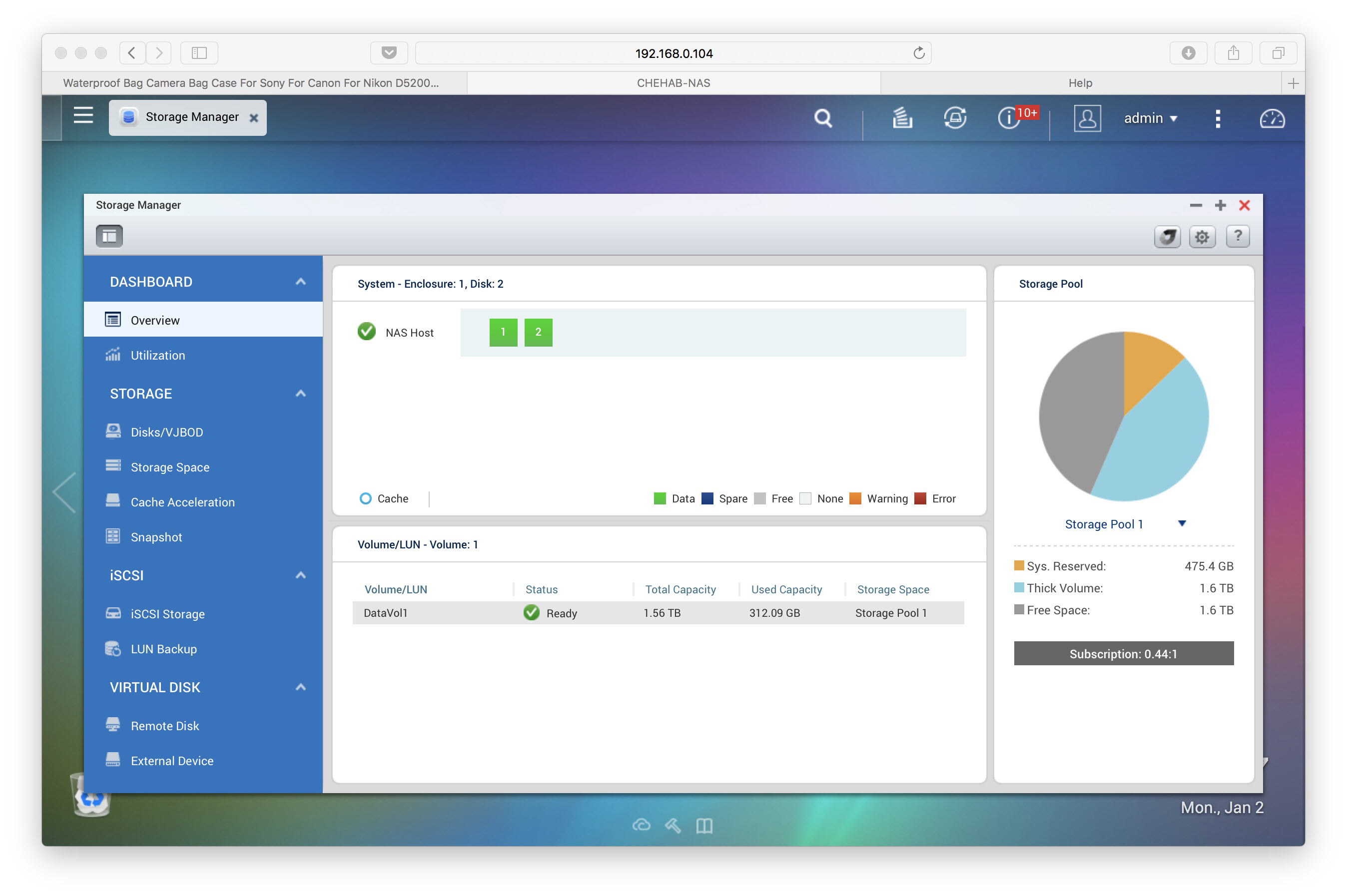Click the search magnifier icon in QTS
The width and height of the screenshot is (1347, 896).
pyautogui.click(x=822, y=118)
